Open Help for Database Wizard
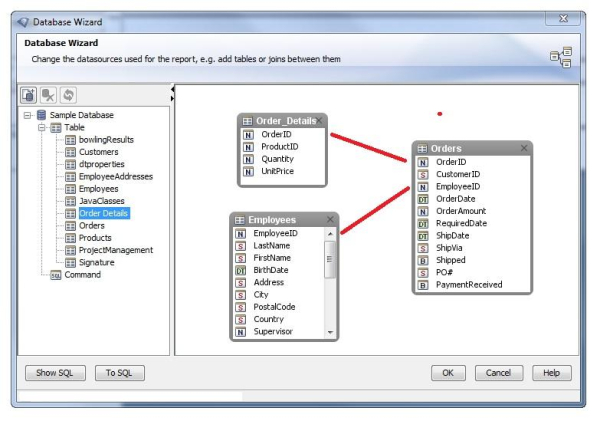 click(x=551, y=373)
